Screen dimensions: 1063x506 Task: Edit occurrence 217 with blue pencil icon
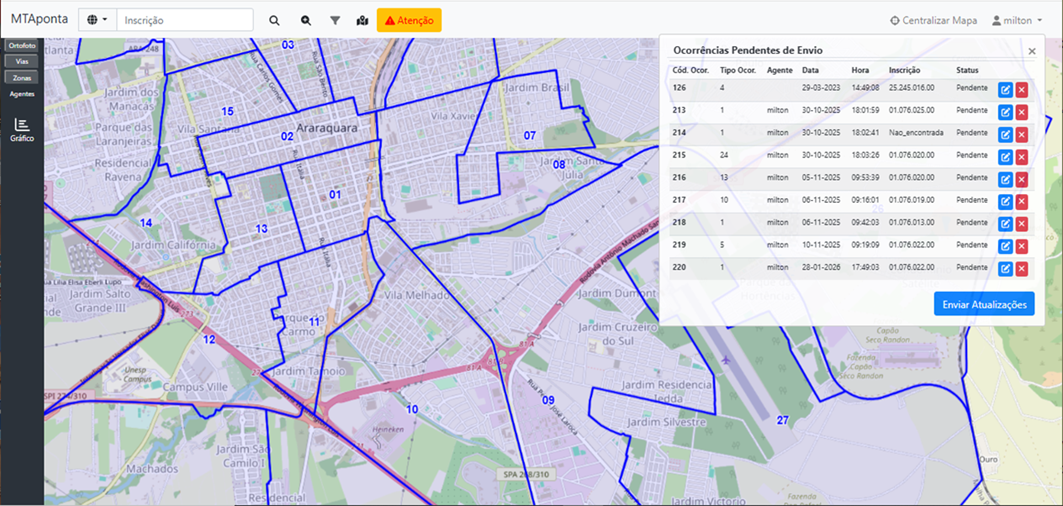[1005, 201]
